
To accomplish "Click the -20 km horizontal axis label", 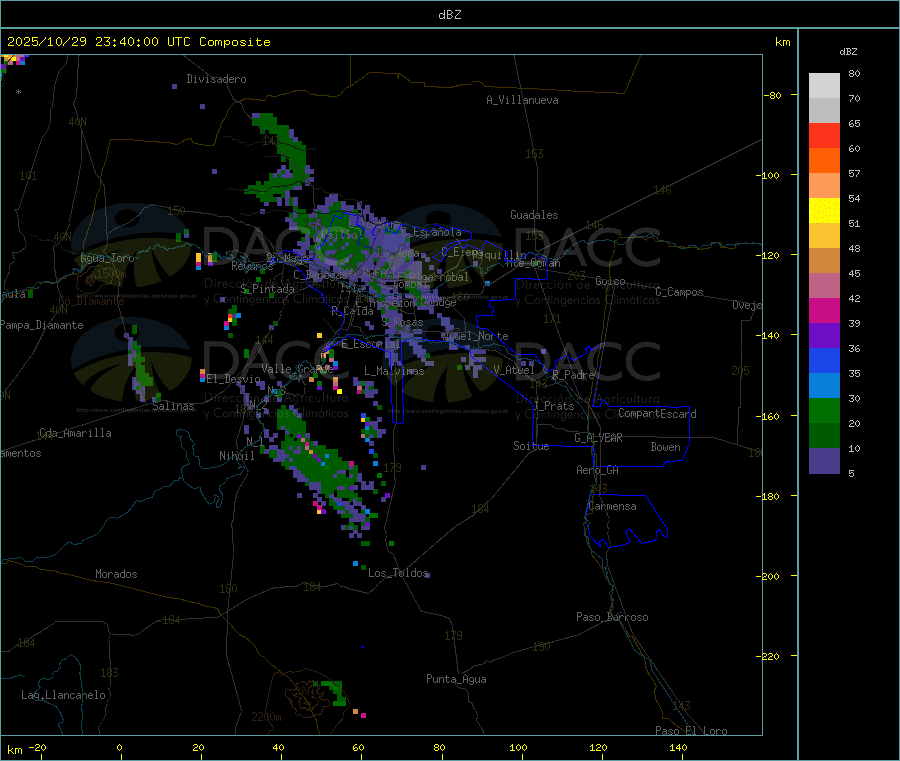I will pyautogui.click(x=37, y=747).
